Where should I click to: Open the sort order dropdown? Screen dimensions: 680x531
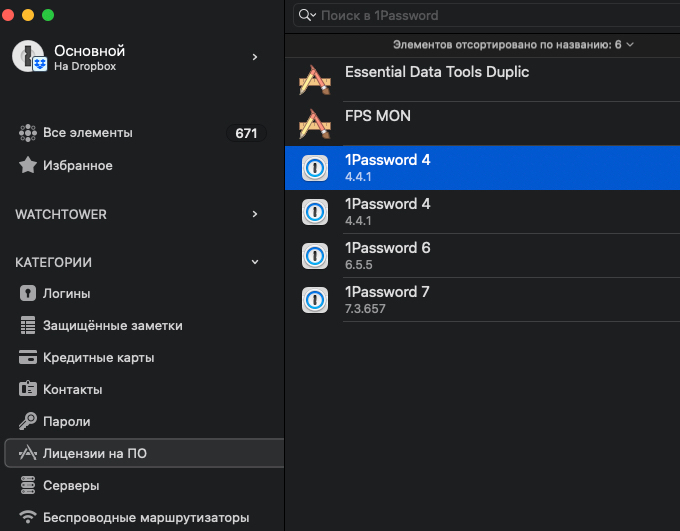coord(513,45)
